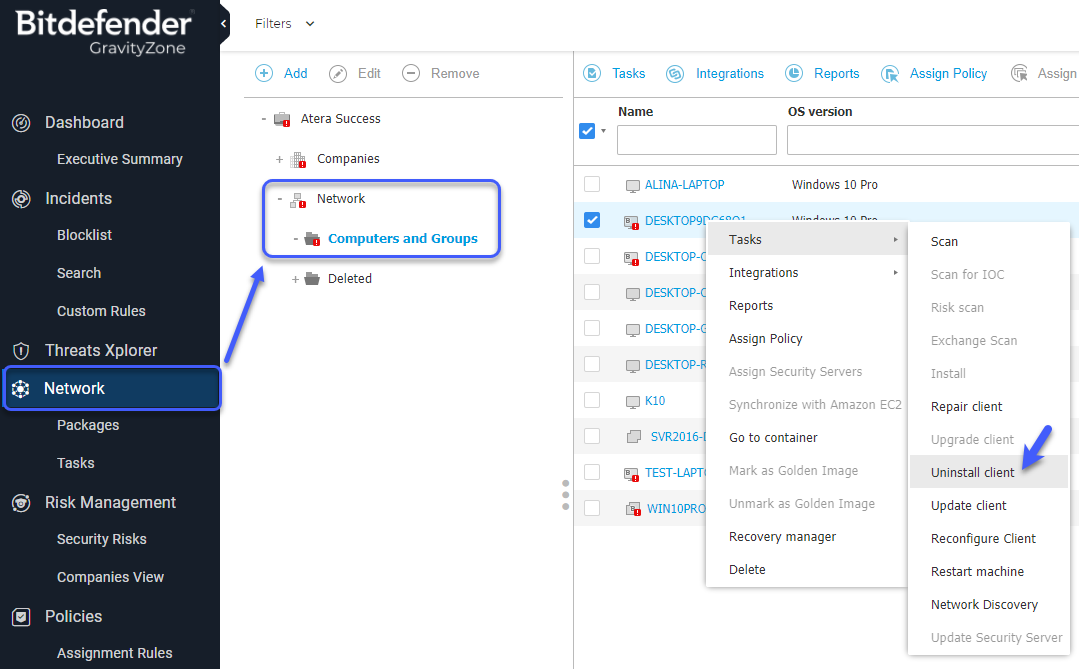The width and height of the screenshot is (1079, 669).
Task: Open Executive Summary in sidebar
Action: click(x=120, y=159)
